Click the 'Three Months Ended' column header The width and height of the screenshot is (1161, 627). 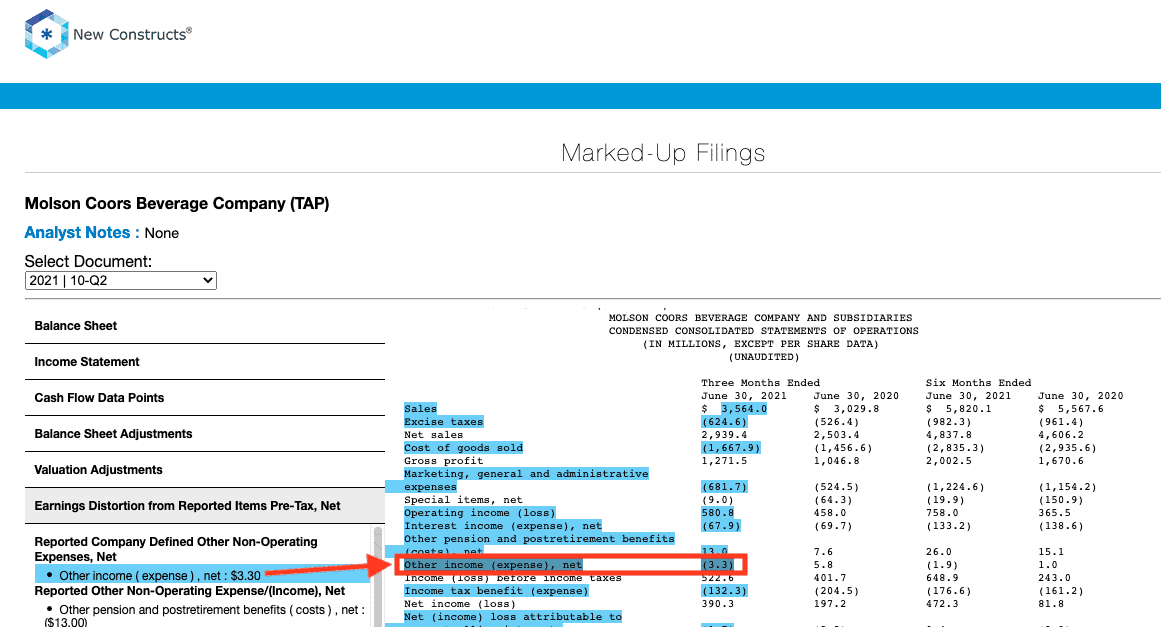(x=760, y=383)
